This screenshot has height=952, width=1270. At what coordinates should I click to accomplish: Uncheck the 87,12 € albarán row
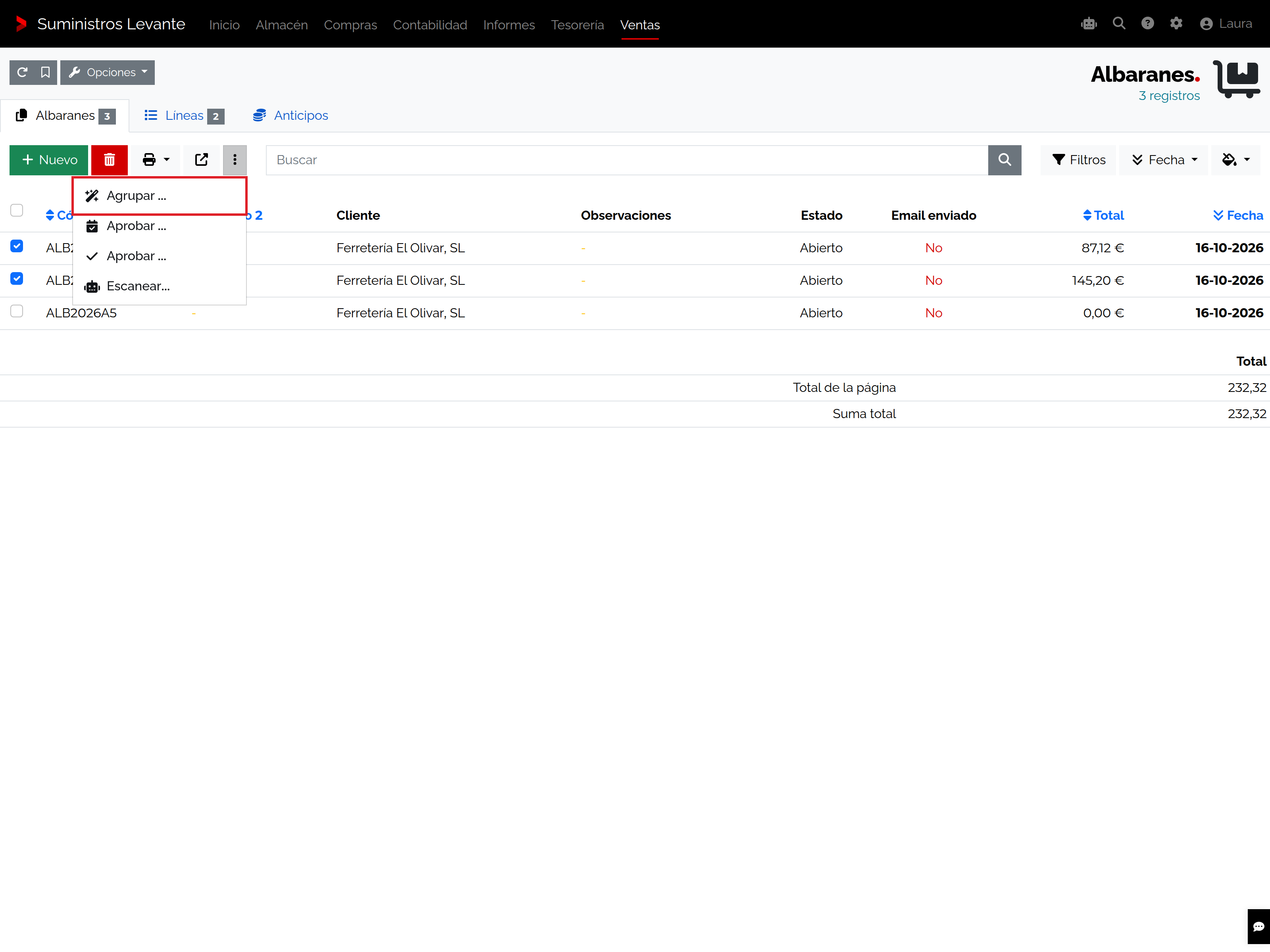[x=17, y=246]
